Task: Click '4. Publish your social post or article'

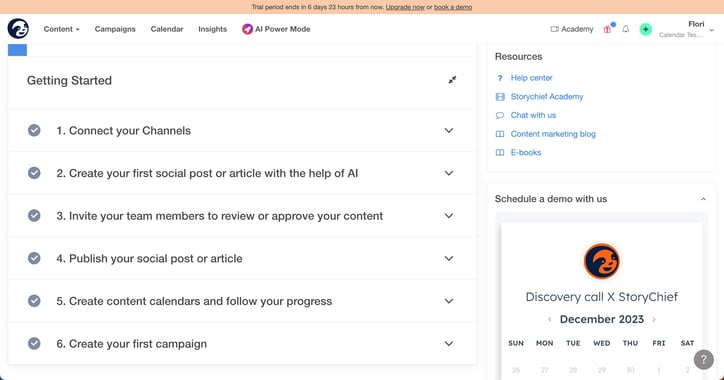Action: pos(149,259)
